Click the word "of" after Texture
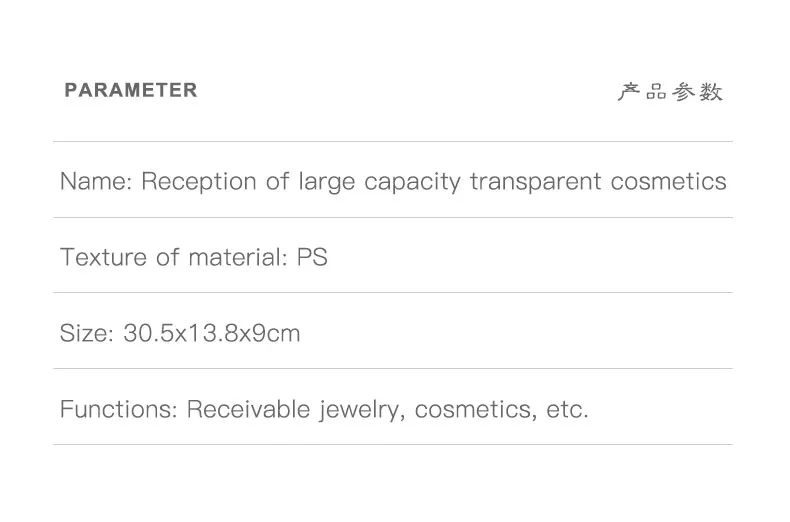This screenshot has height=522, width=790. click(167, 257)
